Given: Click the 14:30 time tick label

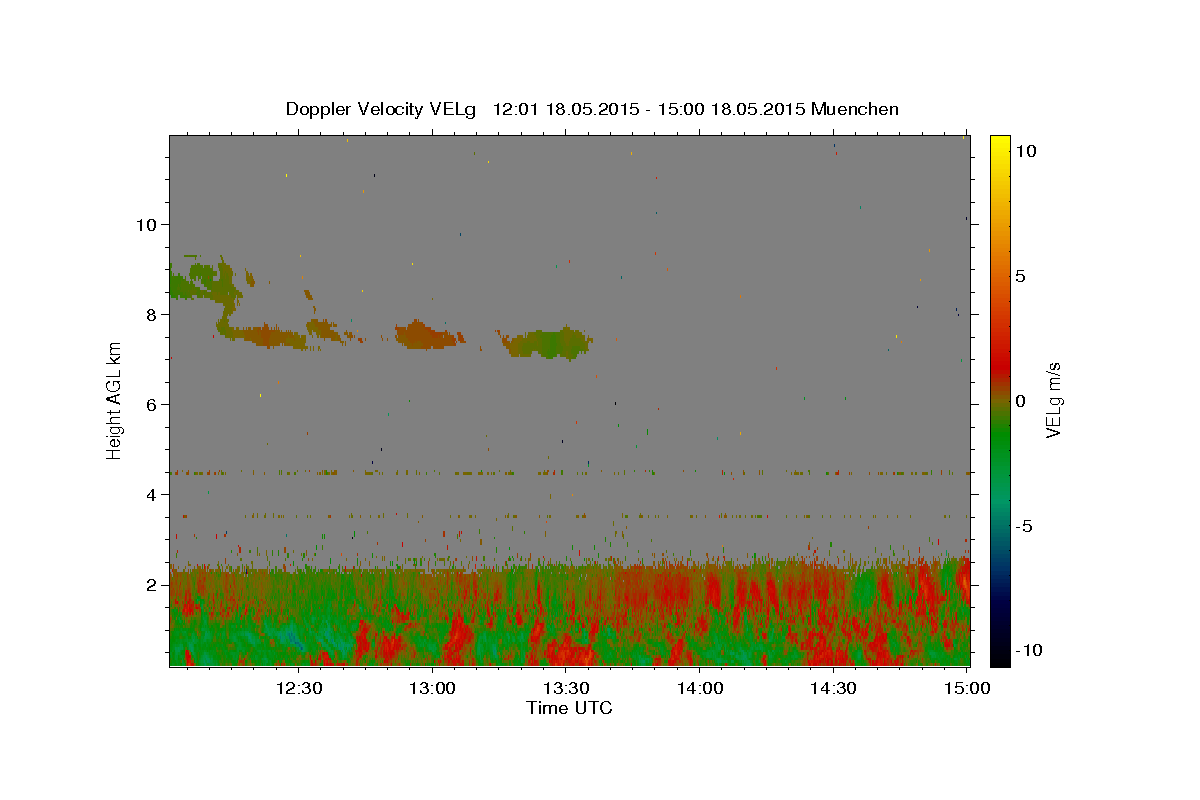Looking at the screenshot, I should pyautogui.click(x=834, y=688).
